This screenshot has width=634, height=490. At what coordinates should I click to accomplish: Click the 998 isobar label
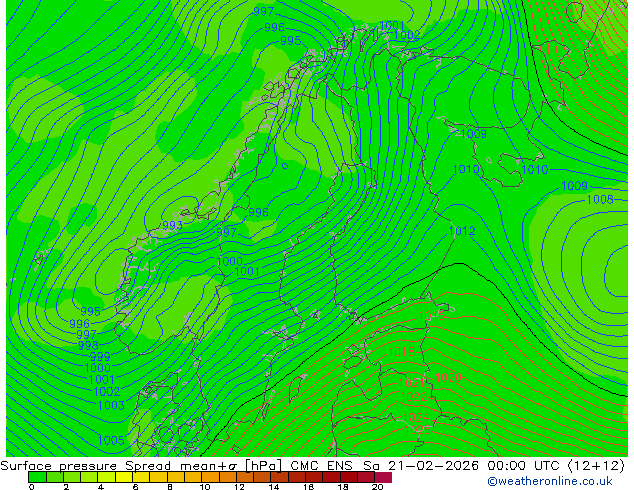(x=88, y=346)
